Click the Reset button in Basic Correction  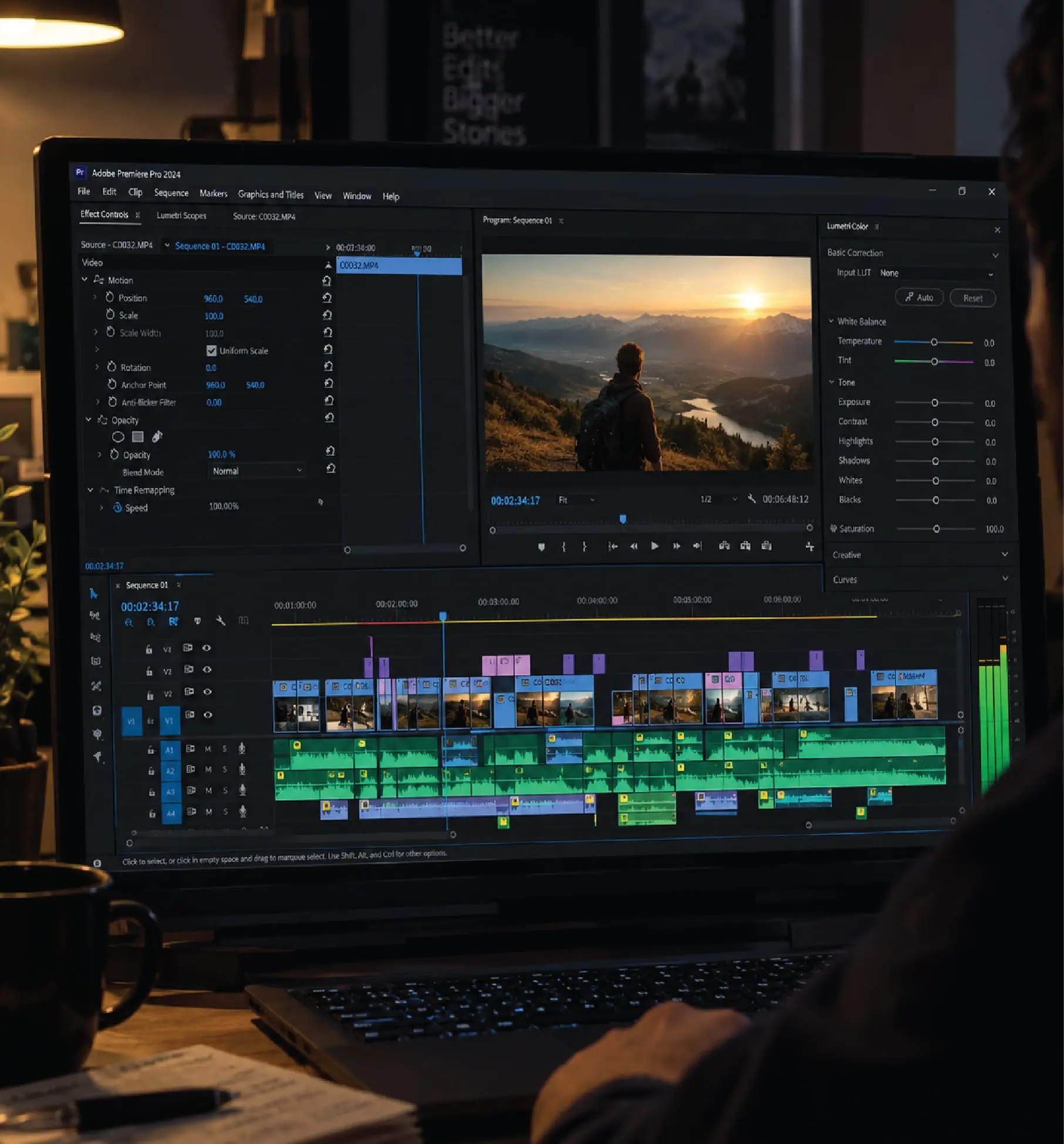pos(972,298)
